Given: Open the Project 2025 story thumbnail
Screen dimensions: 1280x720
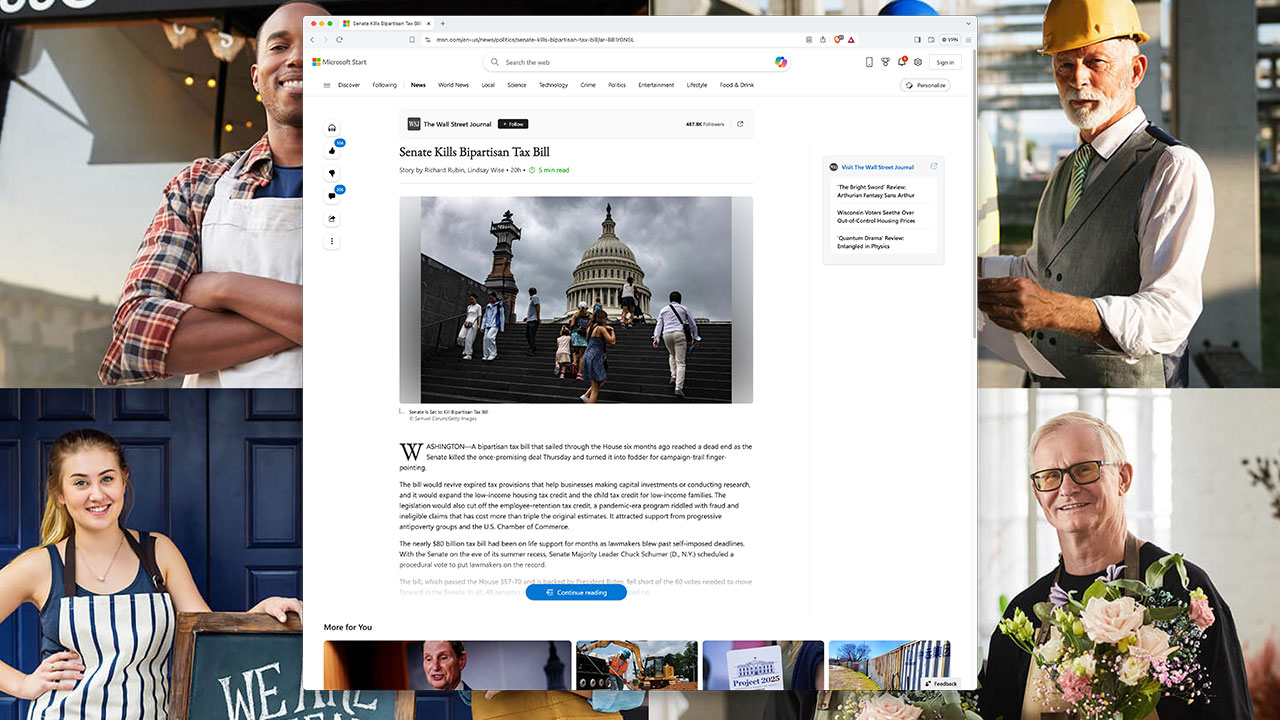Looking at the screenshot, I should pyautogui.click(x=763, y=665).
